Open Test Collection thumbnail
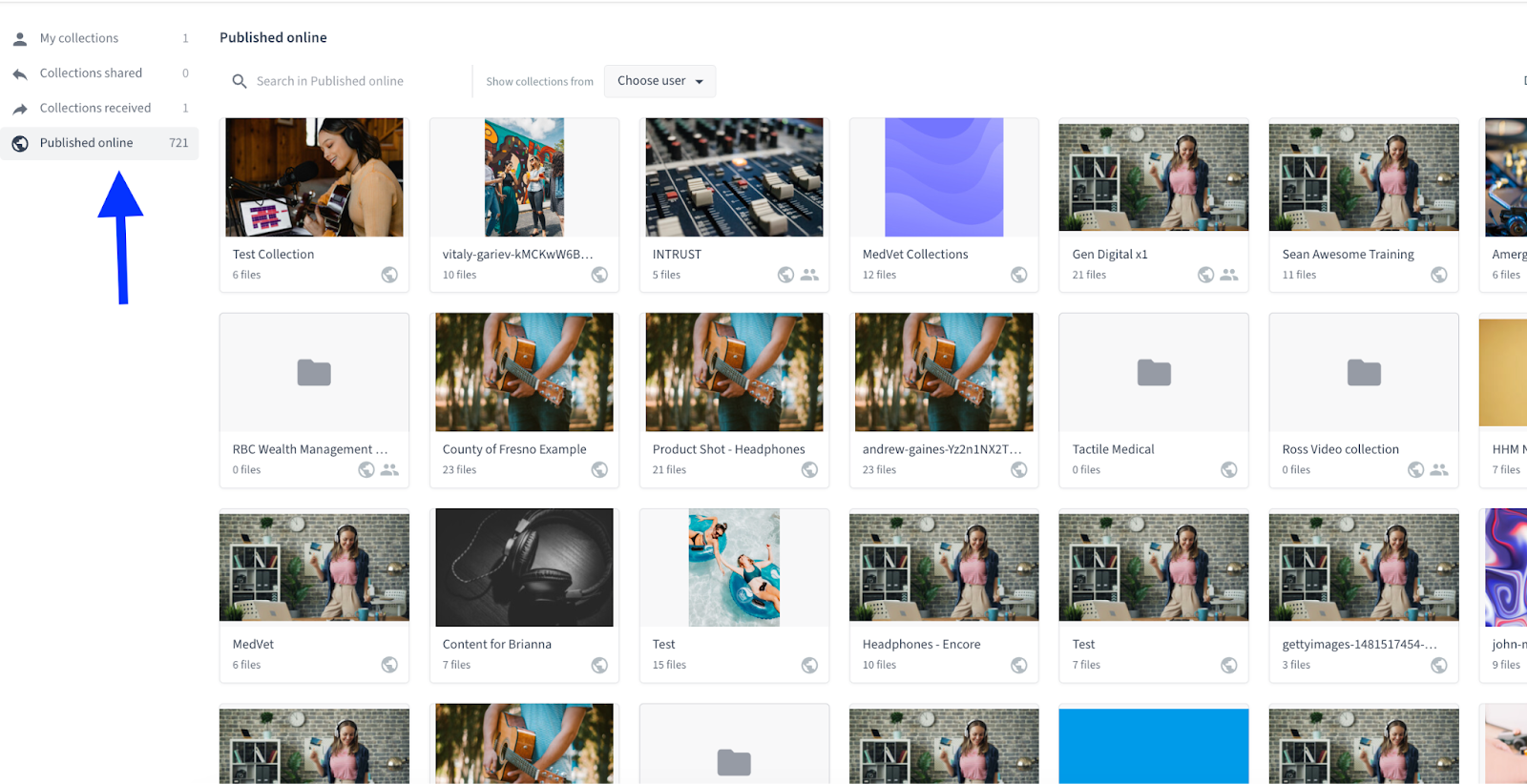Viewport: 1527px width, 784px height. coord(314,177)
